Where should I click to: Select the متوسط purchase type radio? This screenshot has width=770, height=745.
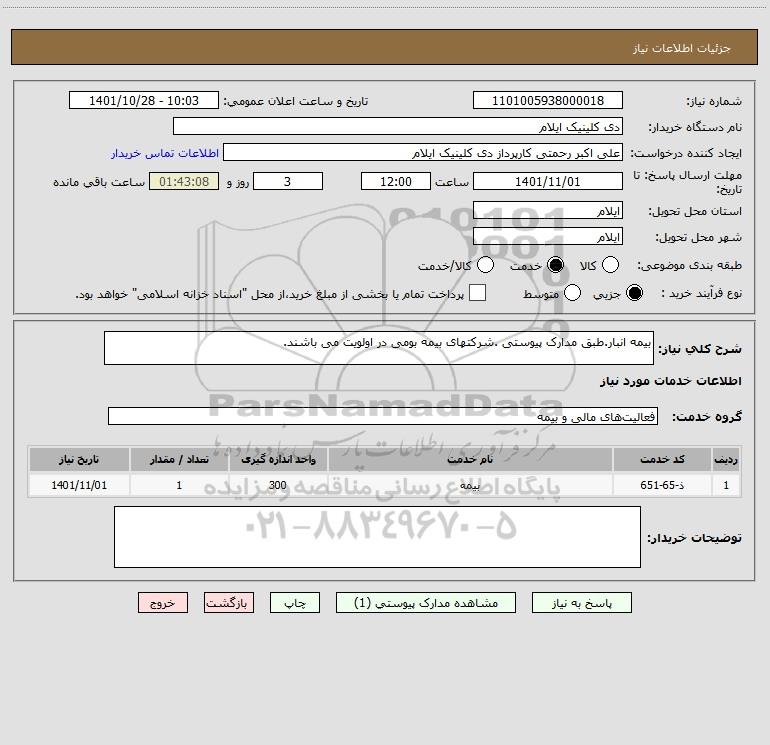tap(573, 293)
